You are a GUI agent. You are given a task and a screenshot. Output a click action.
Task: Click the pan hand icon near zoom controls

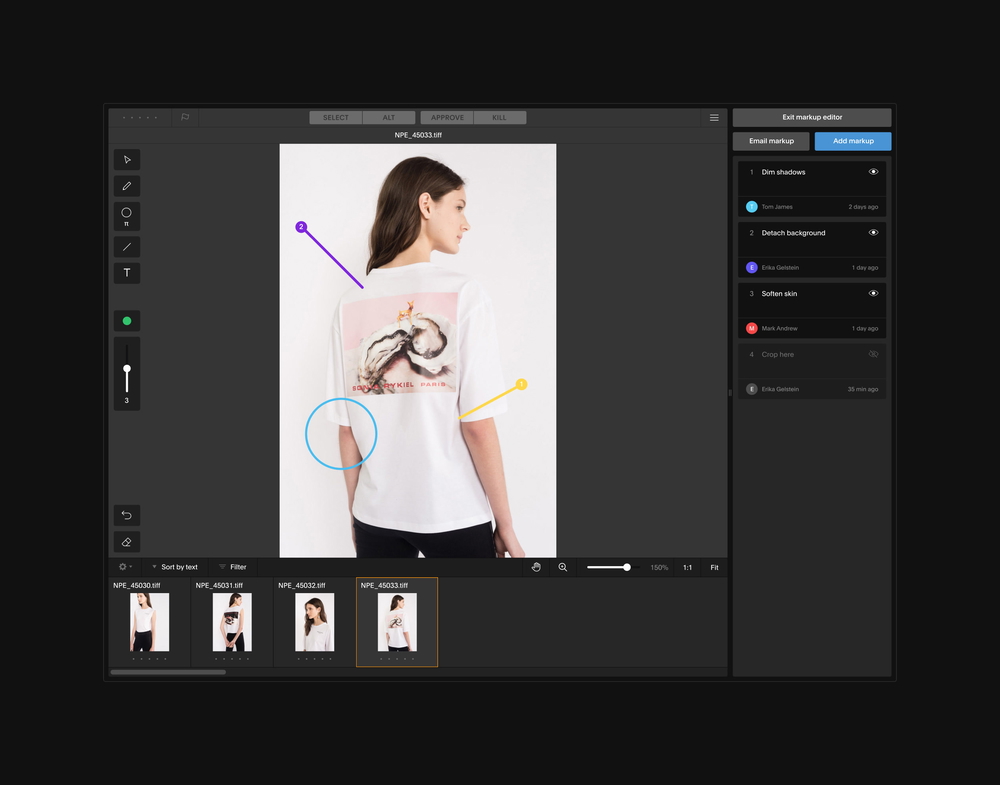click(536, 567)
